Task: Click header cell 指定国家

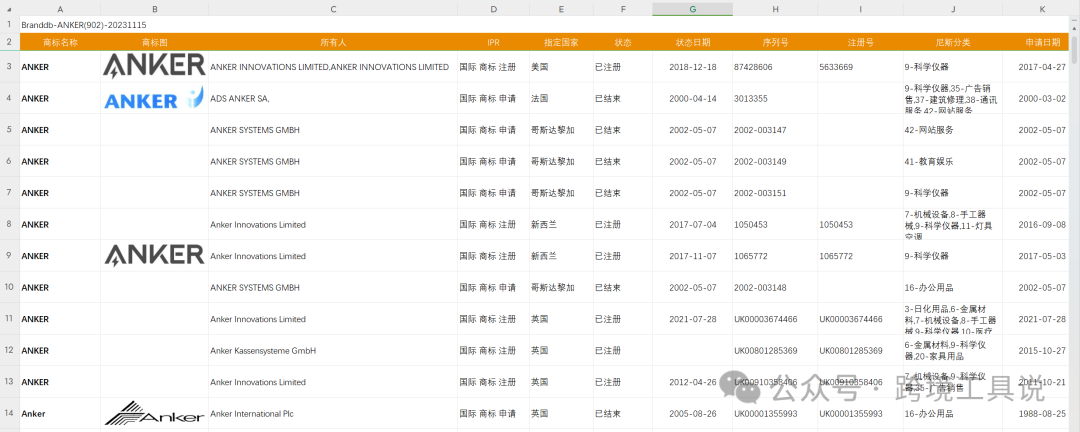Action: tap(561, 42)
